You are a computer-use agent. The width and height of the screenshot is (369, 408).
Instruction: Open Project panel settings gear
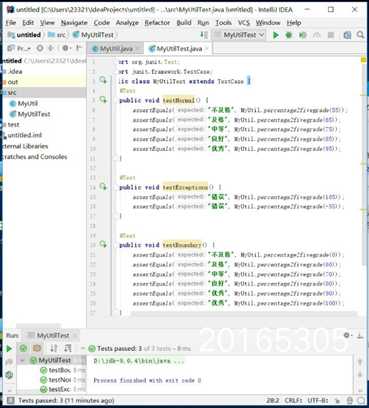click(66, 48)
